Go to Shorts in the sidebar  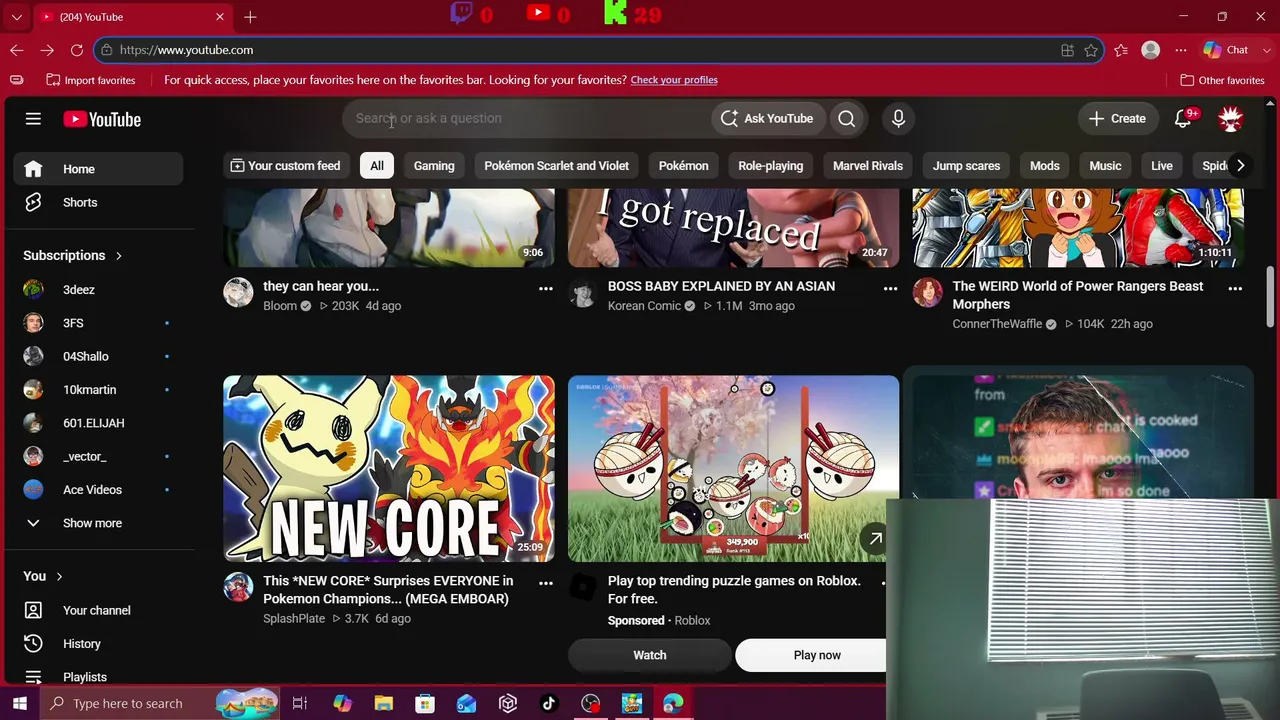pyautogui.click(x=98, y=202)
